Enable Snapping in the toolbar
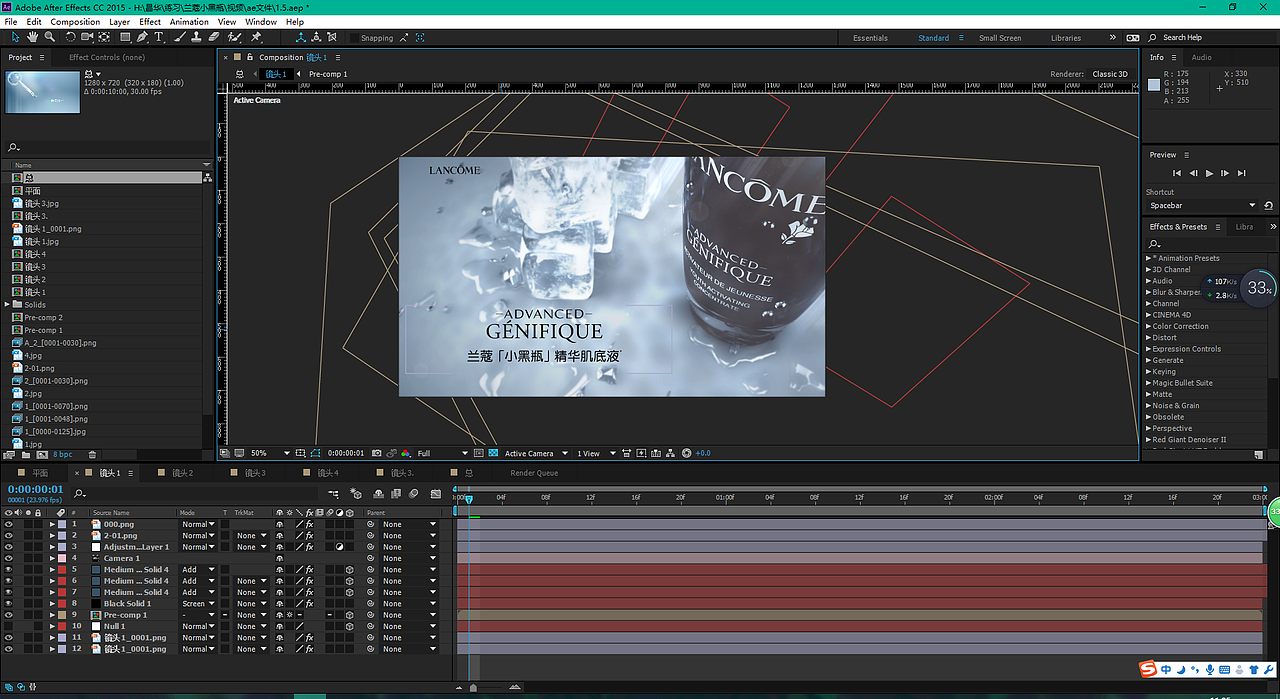 (x=352, y=37)
